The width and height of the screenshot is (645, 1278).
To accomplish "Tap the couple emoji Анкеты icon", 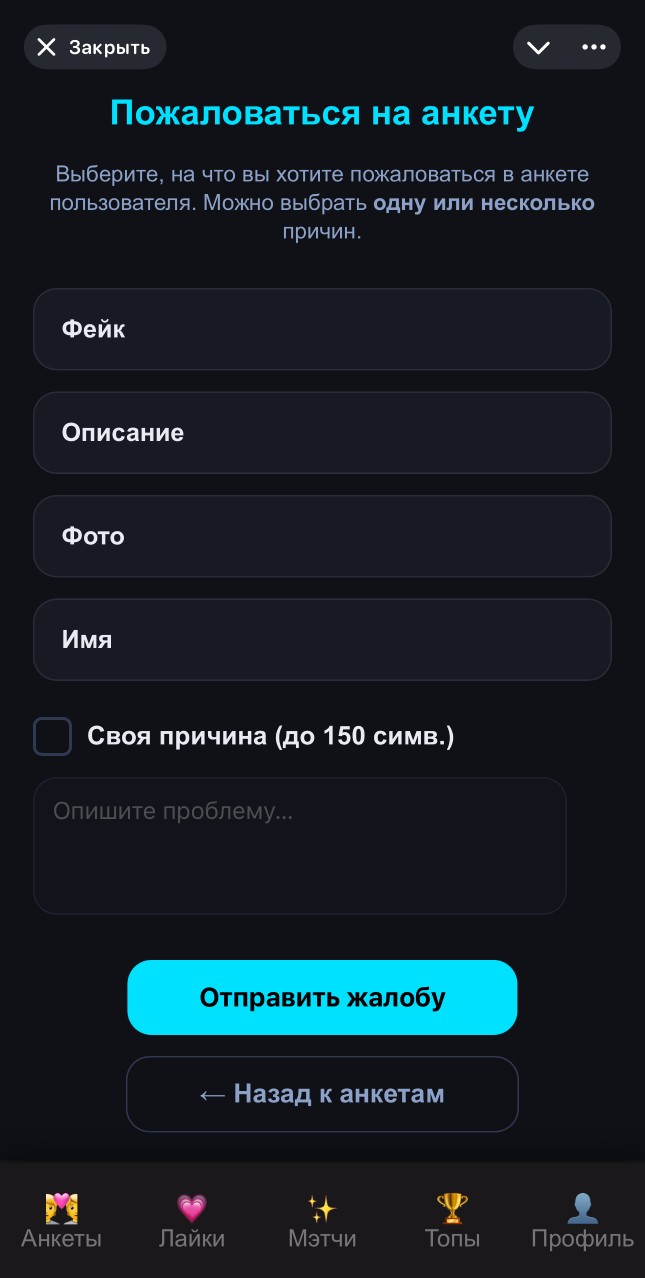I will tap(61, 1207).
